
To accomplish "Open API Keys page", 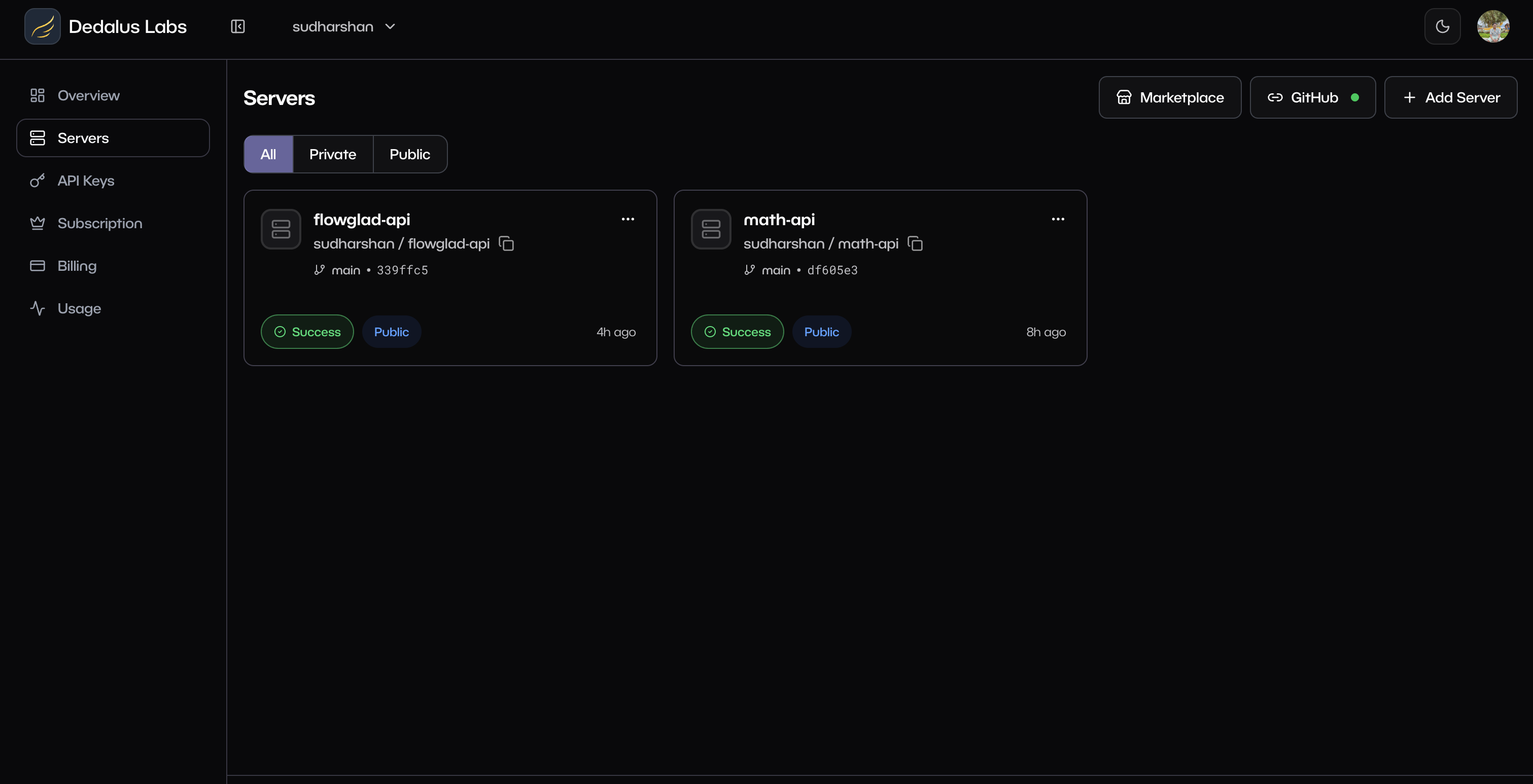I will pyautogui.click(x=86, y=181).
